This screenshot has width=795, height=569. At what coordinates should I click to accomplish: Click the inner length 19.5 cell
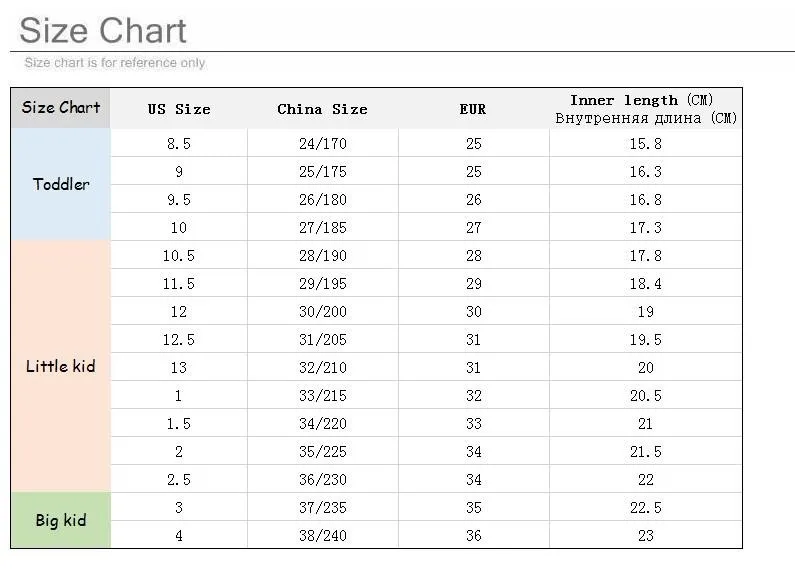[645, 339]
